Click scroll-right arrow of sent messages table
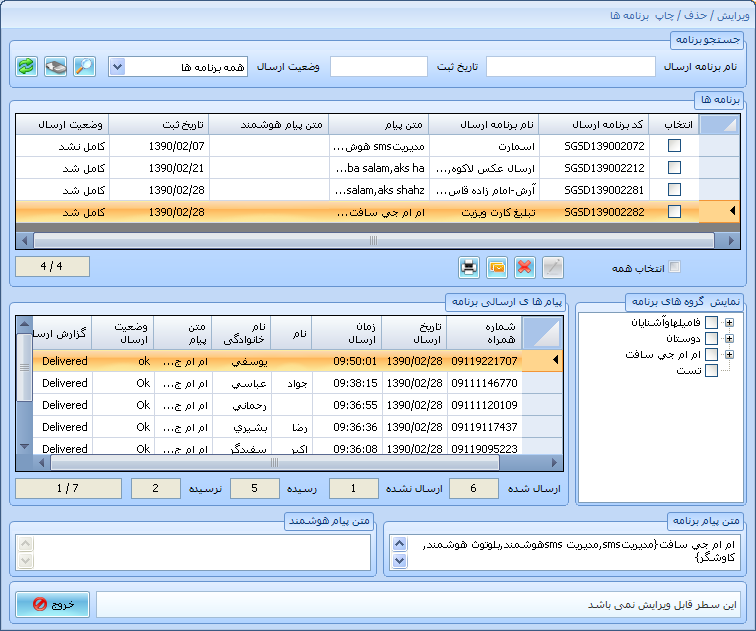Screen dimensions: 756x631 coord(554,463)
